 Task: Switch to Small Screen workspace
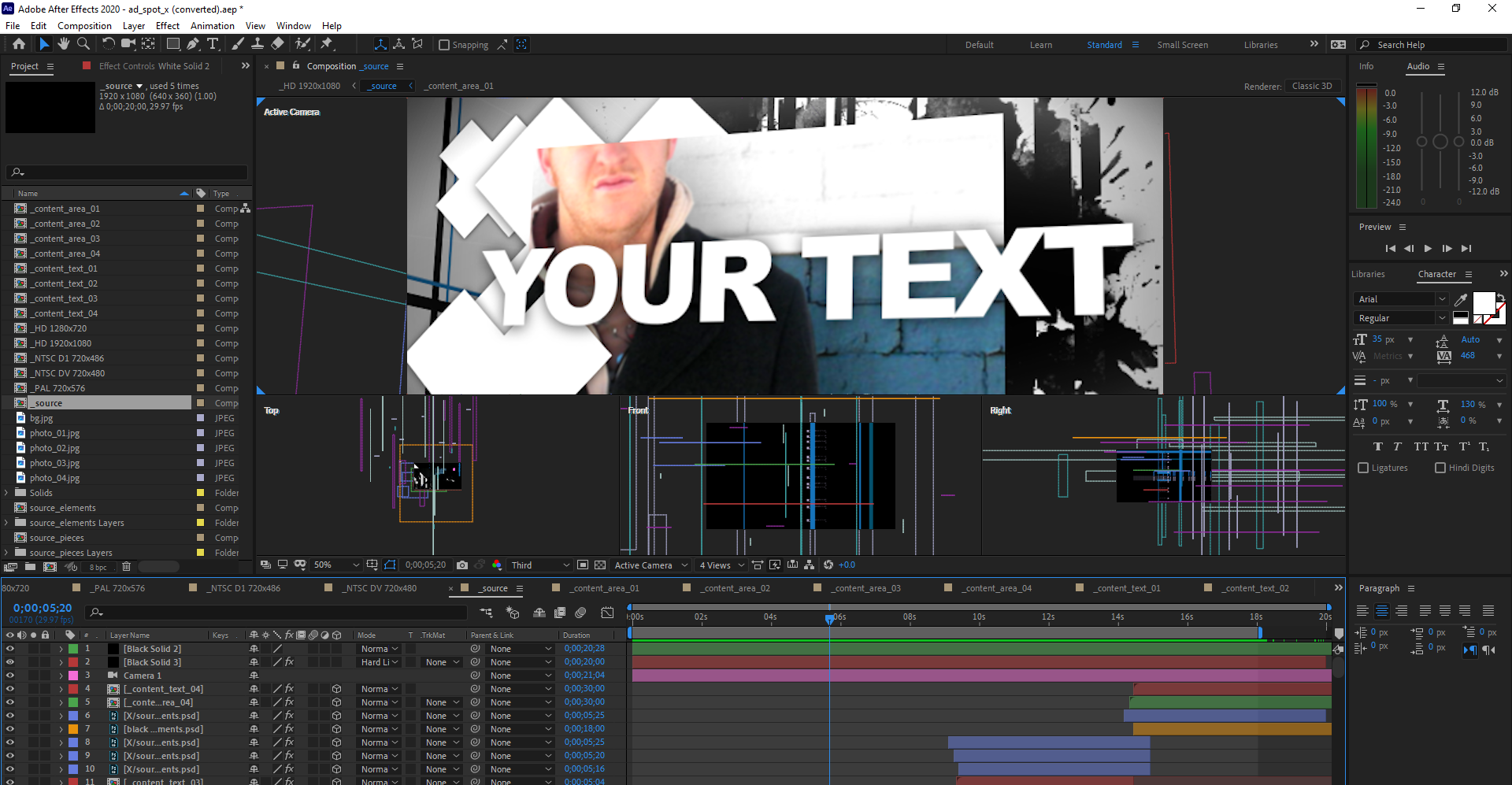coord(1182,45)
